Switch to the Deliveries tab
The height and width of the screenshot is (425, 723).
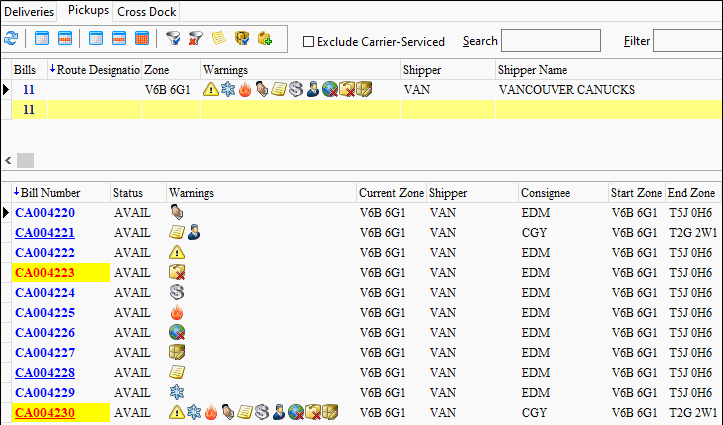pos(31,11)
